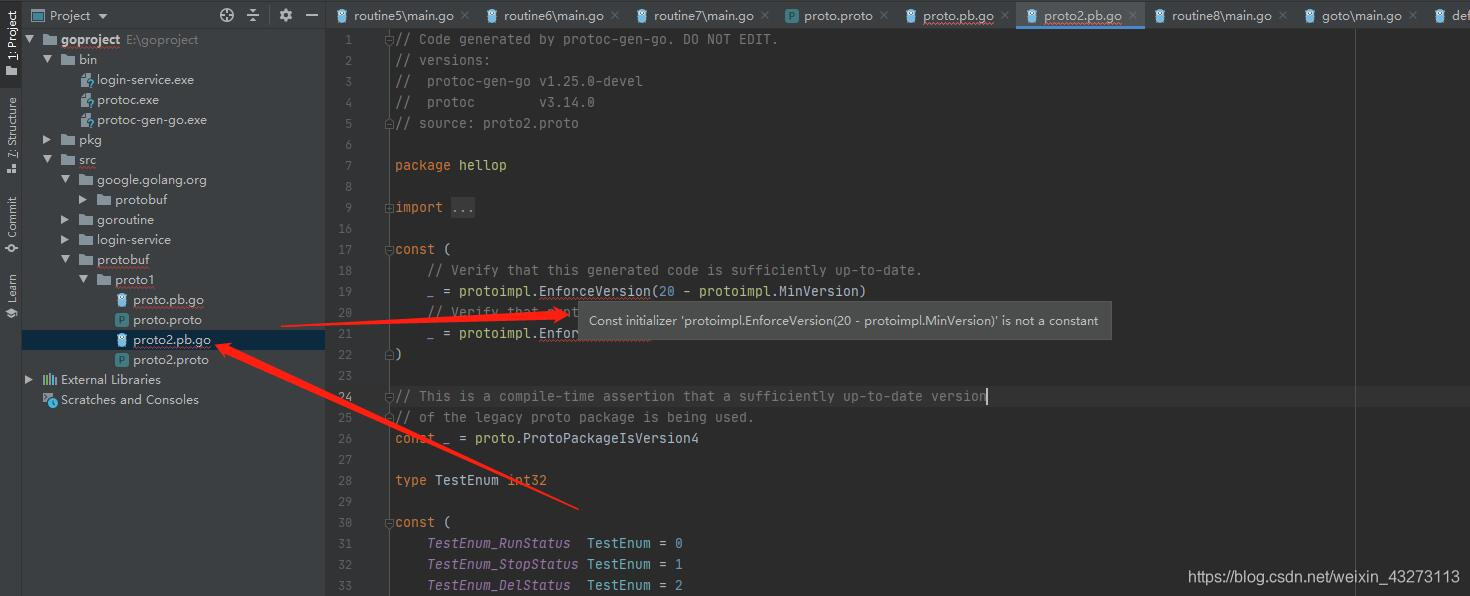The image size is (1470, 596).
Task: Collapse the goproject root folder
Action: pyautogui.click(x=30, y=40)
